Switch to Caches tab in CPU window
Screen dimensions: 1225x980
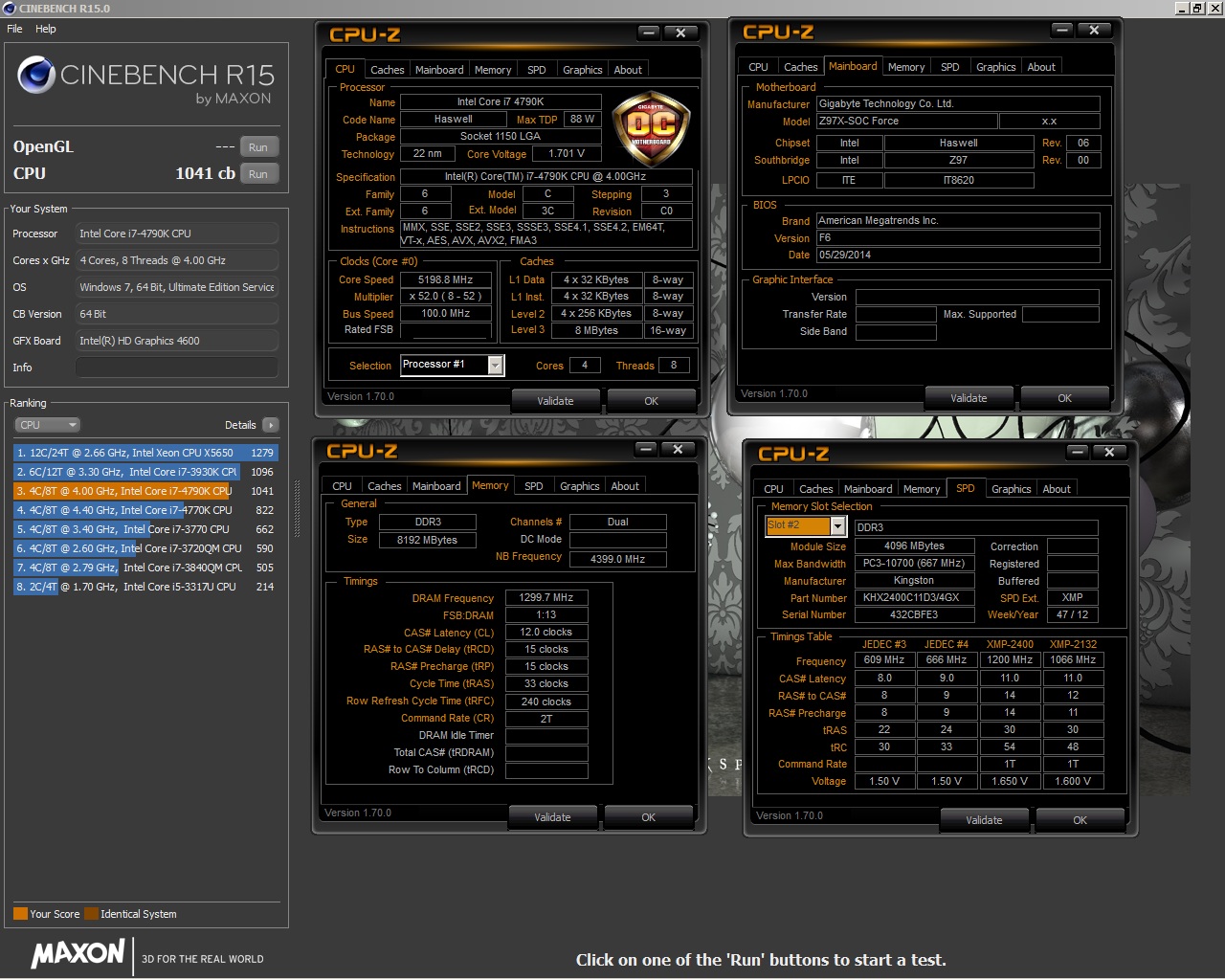(387, 70)
